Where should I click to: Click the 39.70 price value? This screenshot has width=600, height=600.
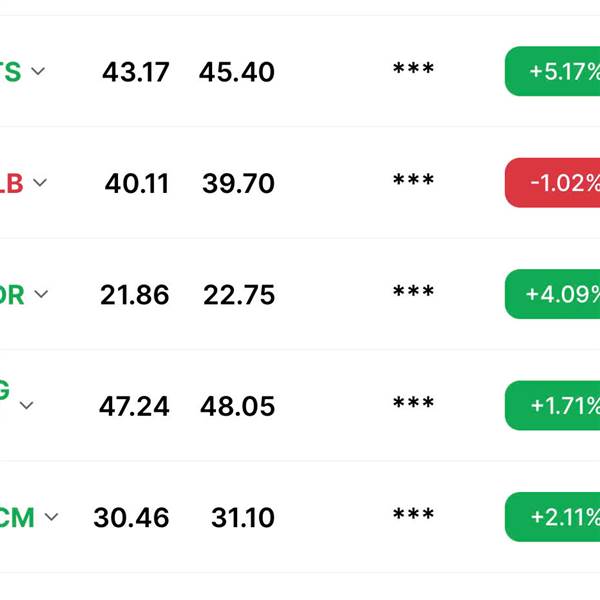click(x=237, y=184)
